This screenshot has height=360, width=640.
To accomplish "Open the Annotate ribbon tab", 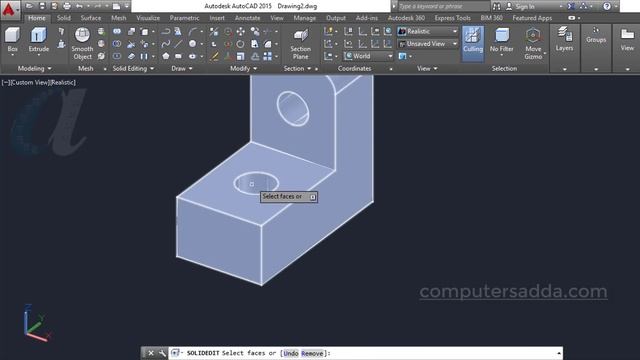I will tap(247, 18).
